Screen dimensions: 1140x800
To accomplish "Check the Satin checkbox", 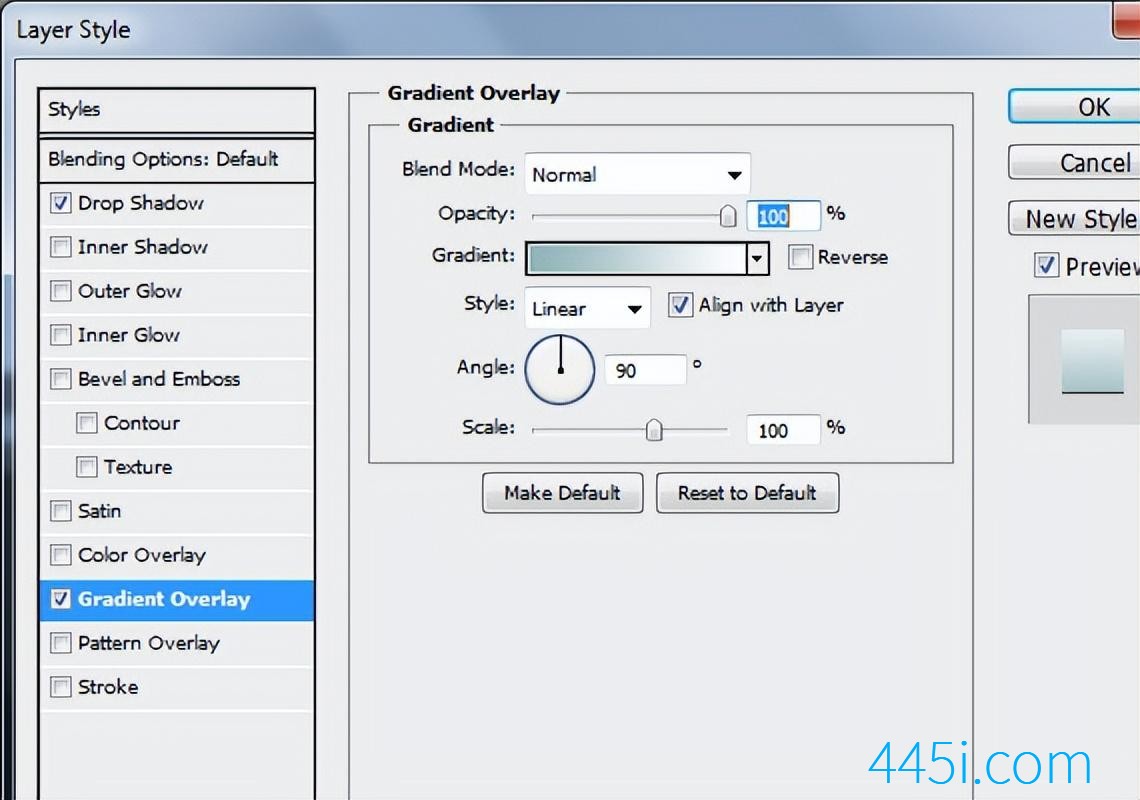I will point(61,511).
